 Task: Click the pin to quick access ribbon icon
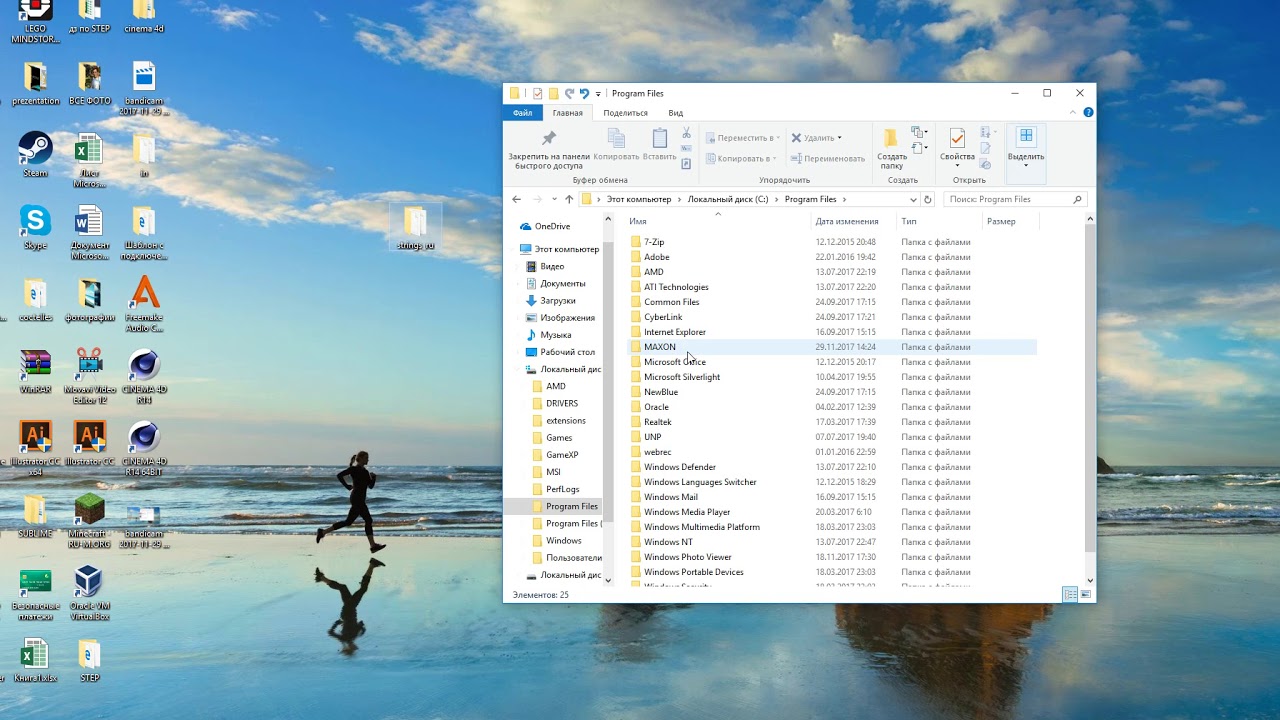[548, 139]
